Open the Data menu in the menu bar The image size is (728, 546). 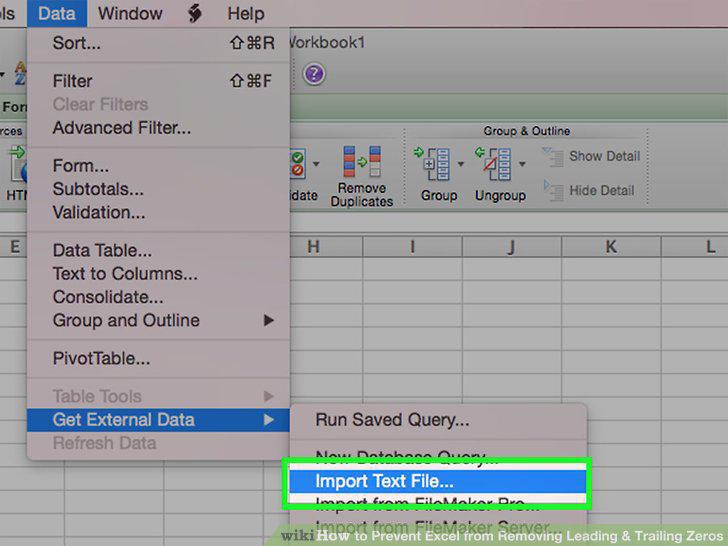click(57, 13)
